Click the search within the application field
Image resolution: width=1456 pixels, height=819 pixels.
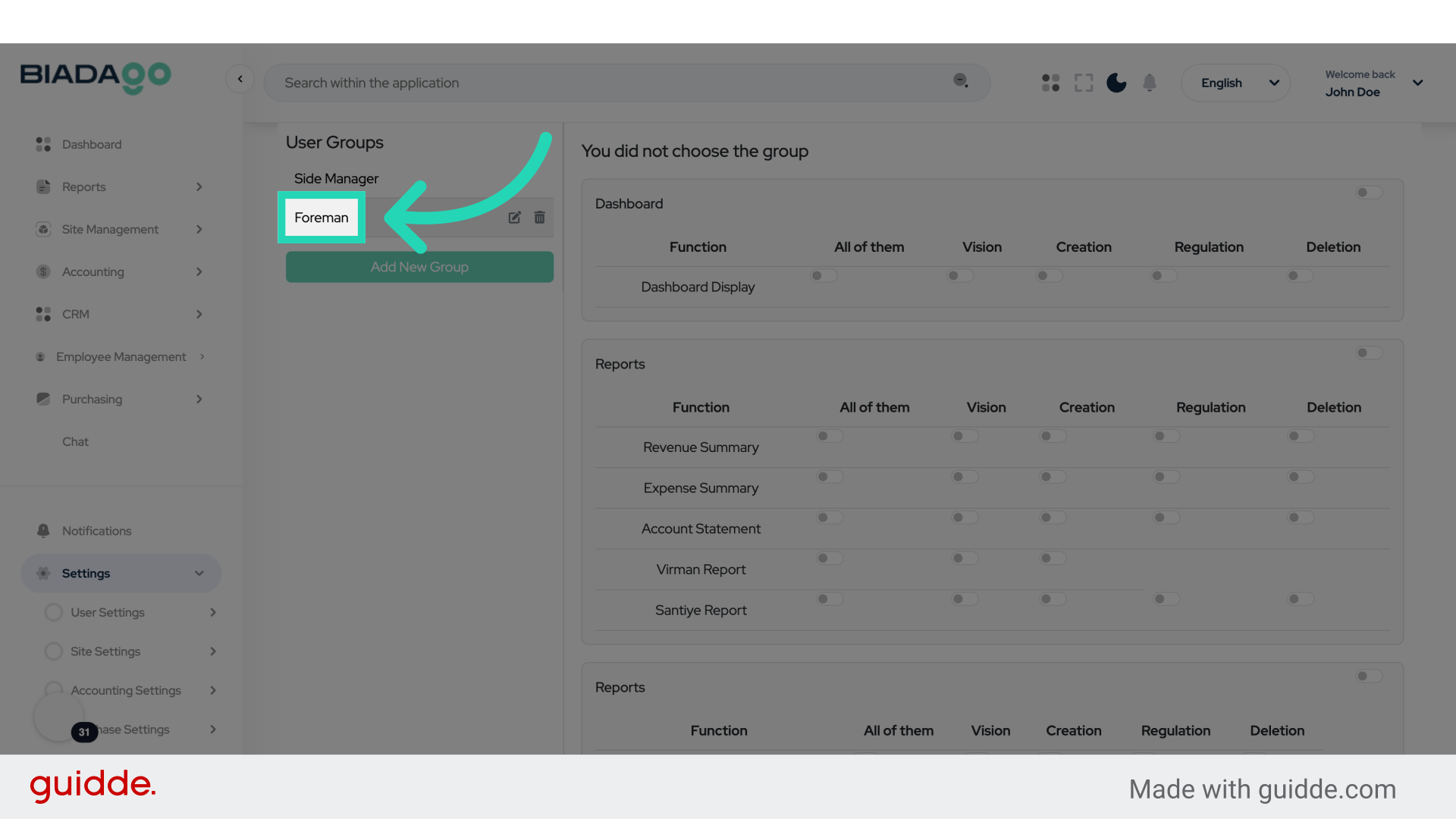coord(607,83)
